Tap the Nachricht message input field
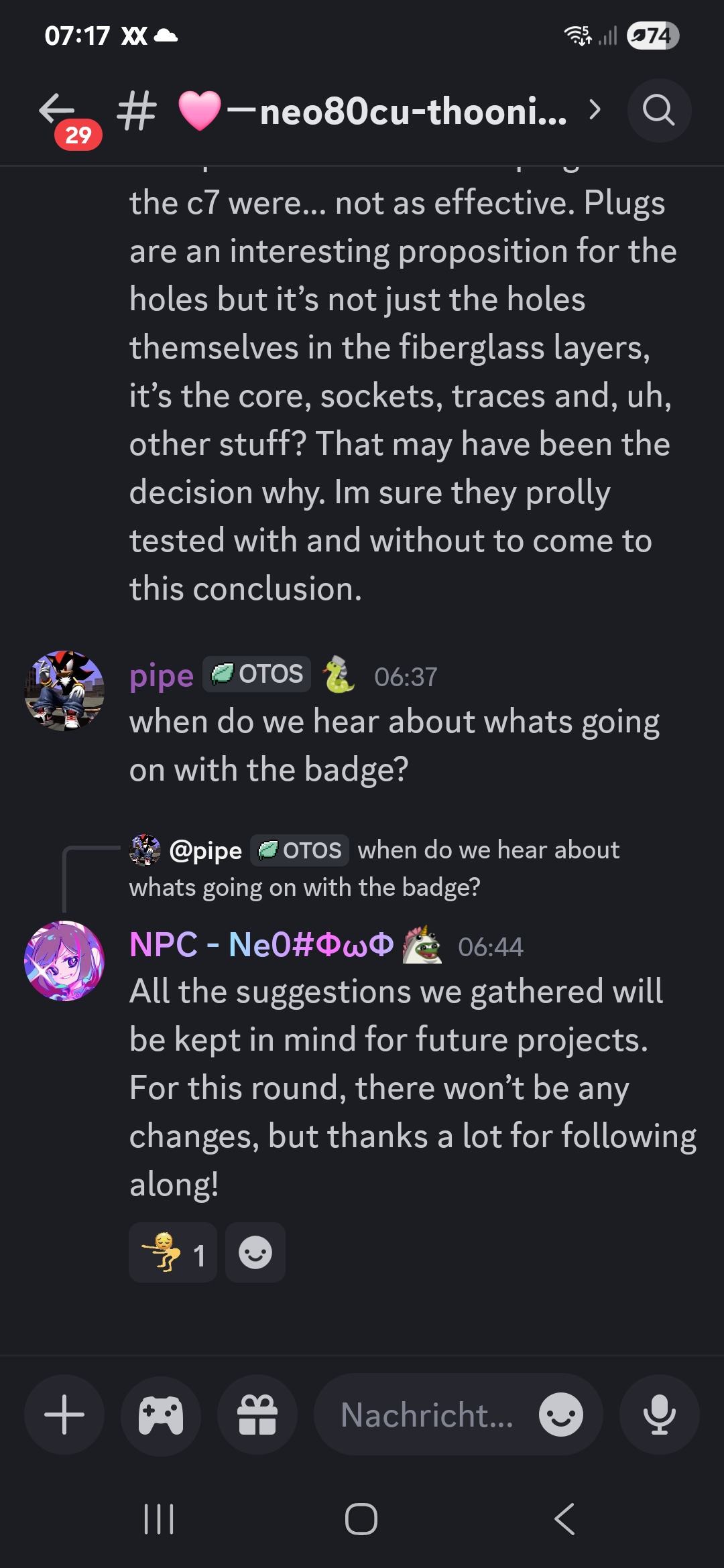Screen dimensions: 724x1568 (426, 1414)
